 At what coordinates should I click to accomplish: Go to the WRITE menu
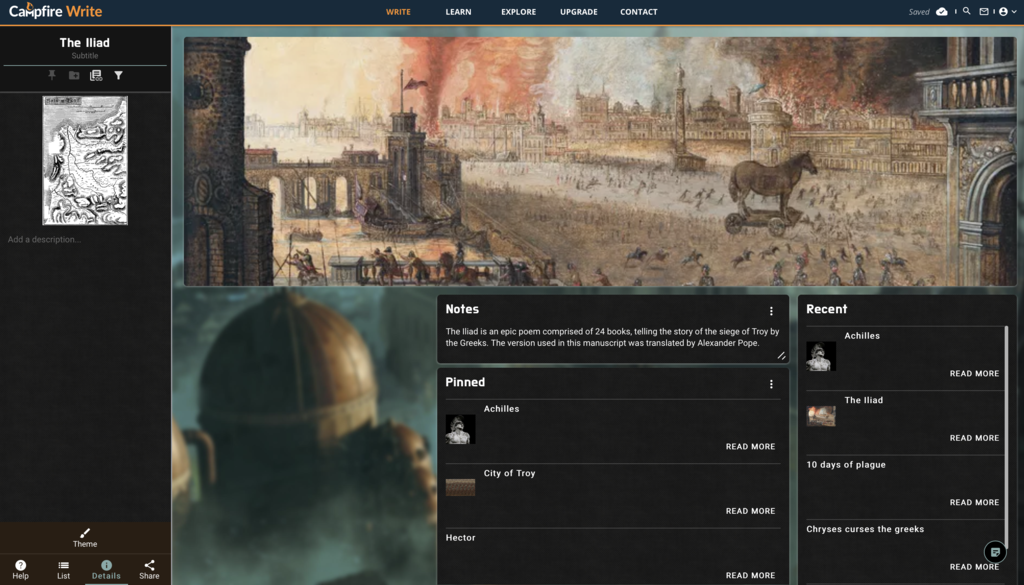point(398,12)
